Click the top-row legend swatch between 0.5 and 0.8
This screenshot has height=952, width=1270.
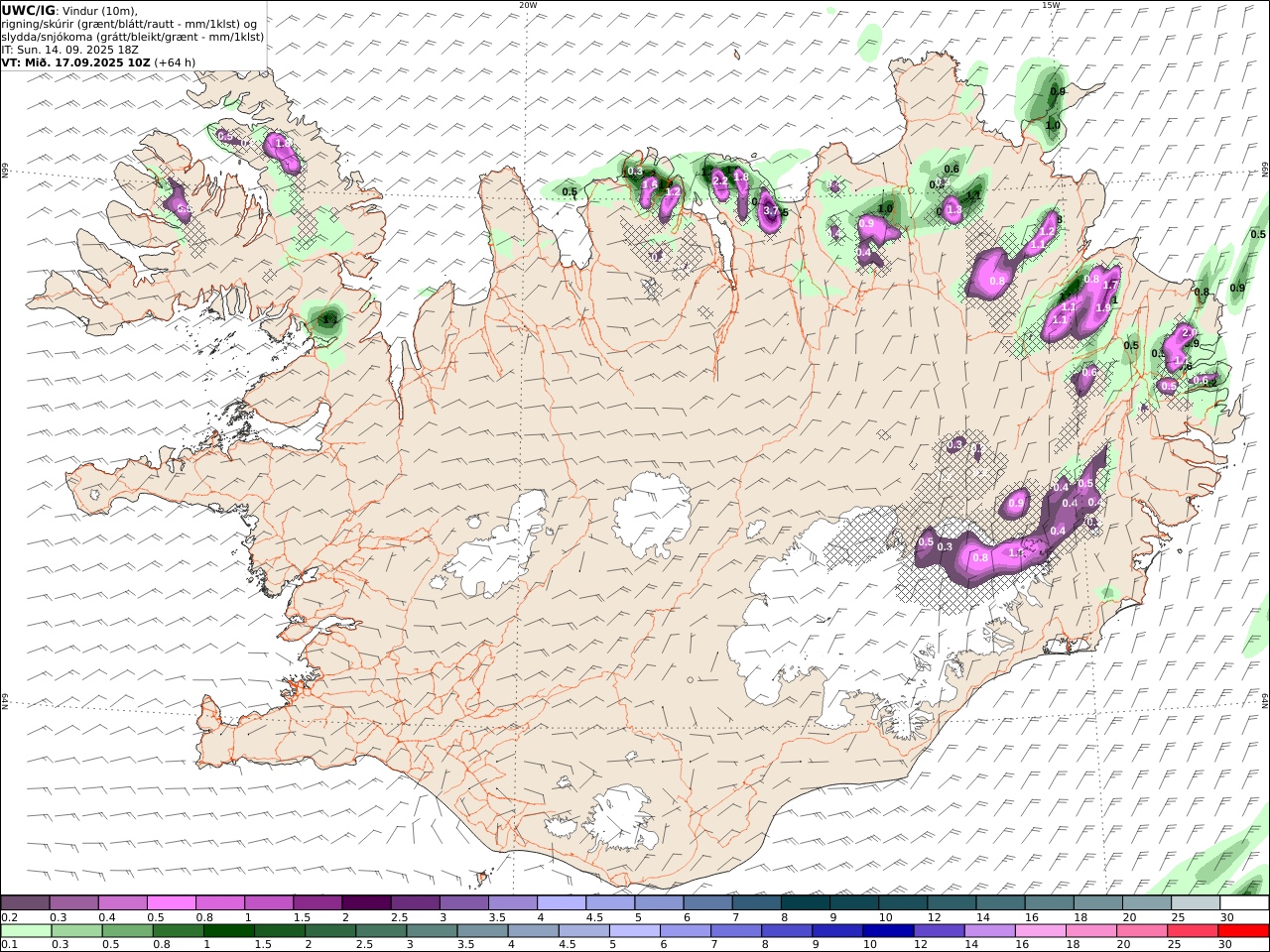(171, 902)
